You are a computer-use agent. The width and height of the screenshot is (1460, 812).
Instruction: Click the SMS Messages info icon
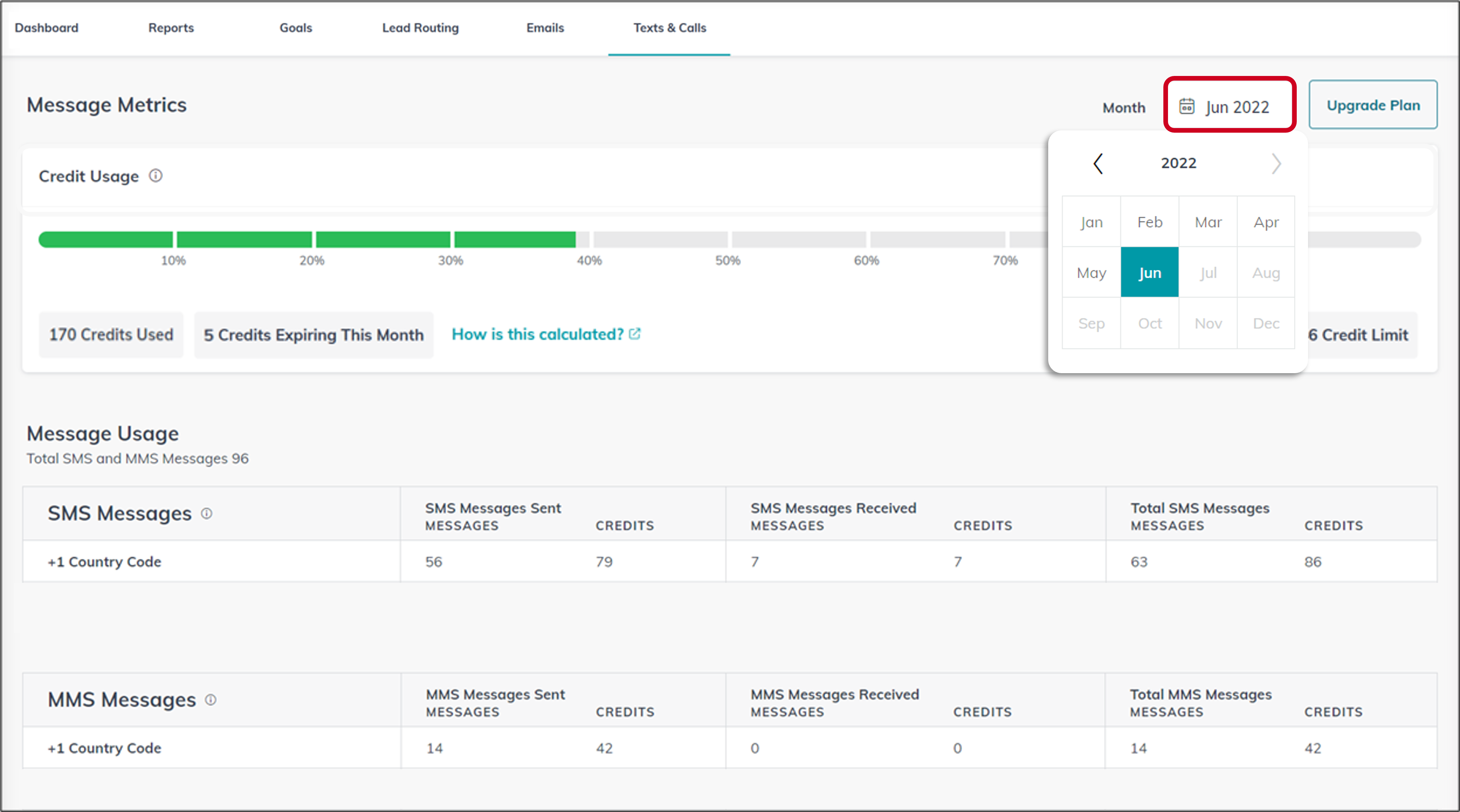click(x=207, y=513)
